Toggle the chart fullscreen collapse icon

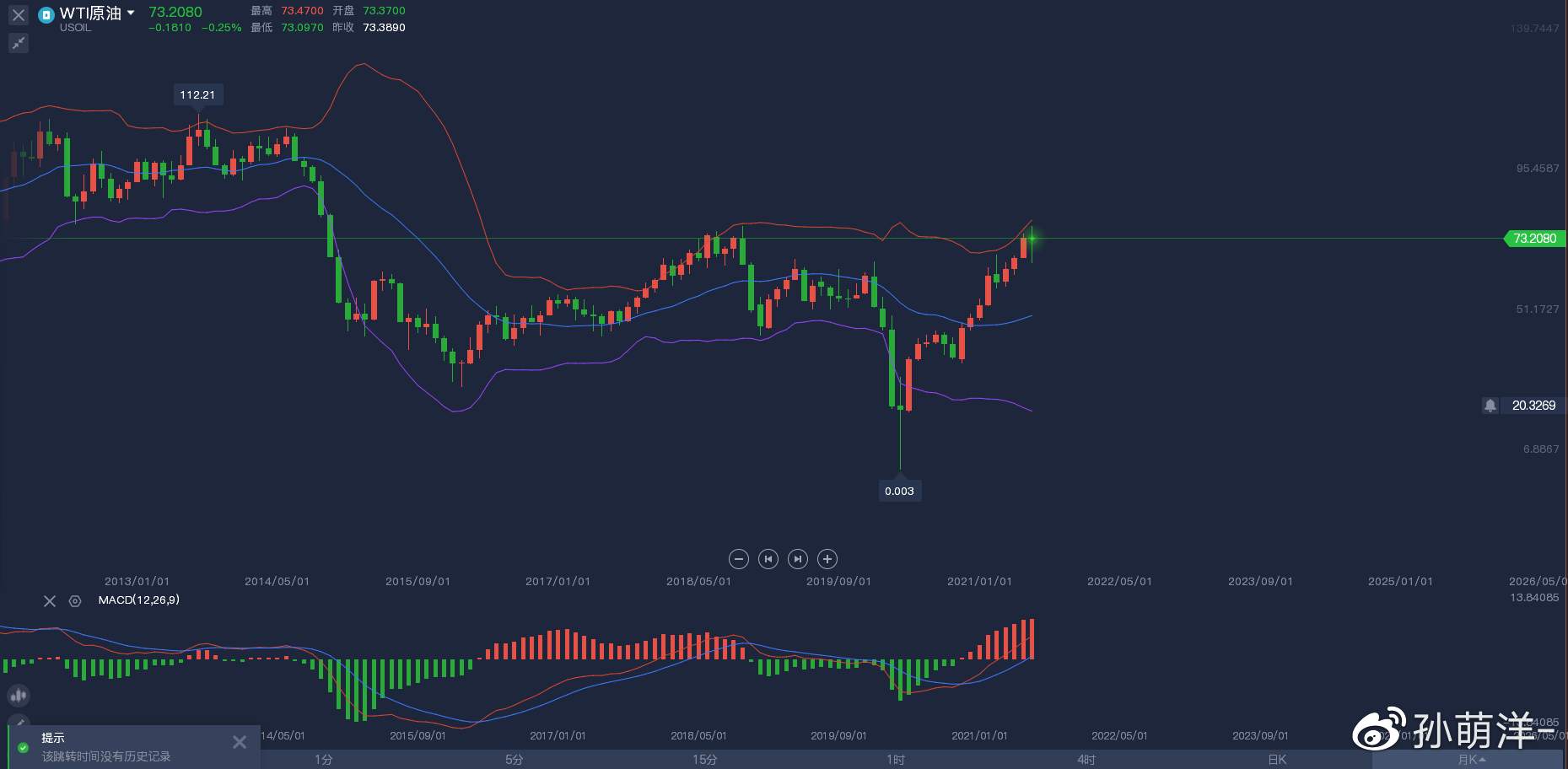tap(18, 43)
